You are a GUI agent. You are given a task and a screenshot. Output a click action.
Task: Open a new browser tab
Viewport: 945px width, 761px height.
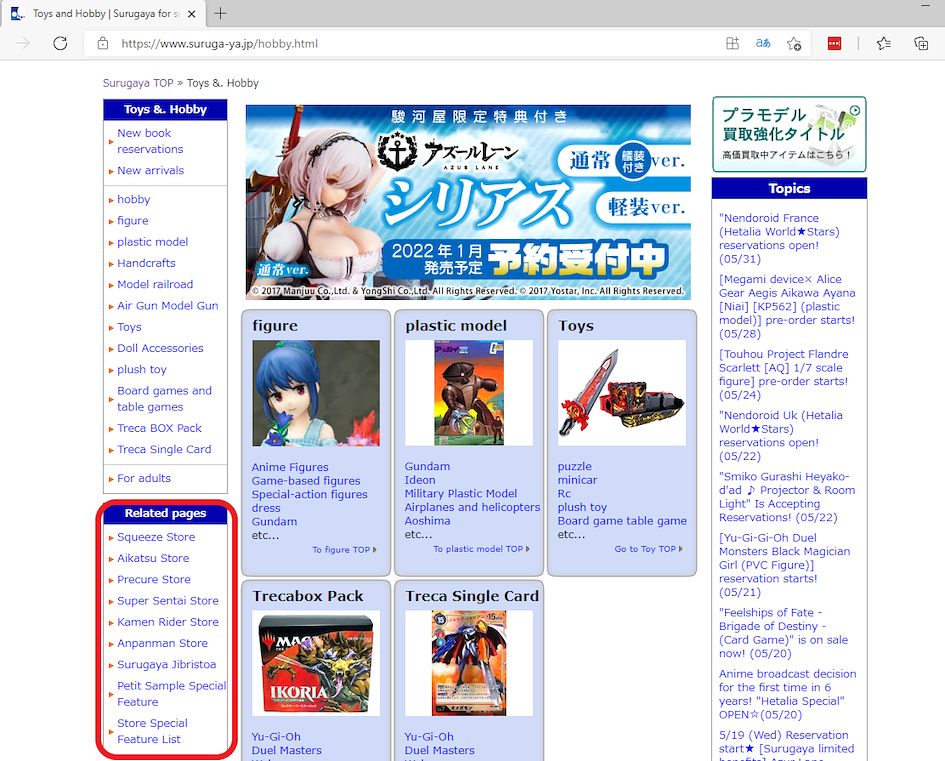coord(221,13)
